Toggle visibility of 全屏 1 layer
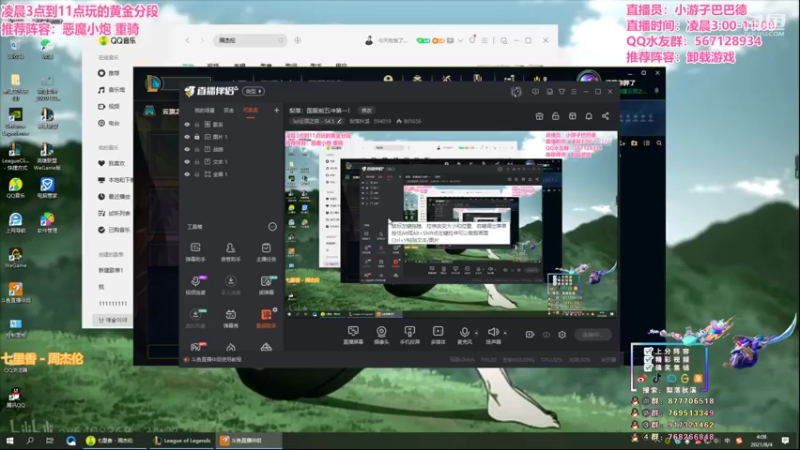Image resolution: width=800 pixels, height=450 pixels. click(x=187, y=174)
